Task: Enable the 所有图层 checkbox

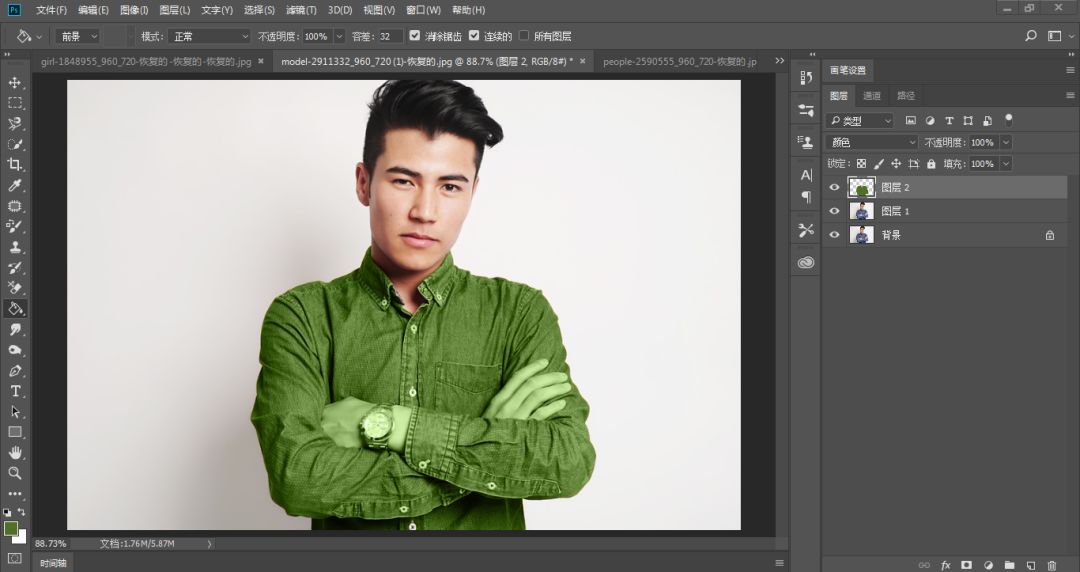Action: point(524,36)
